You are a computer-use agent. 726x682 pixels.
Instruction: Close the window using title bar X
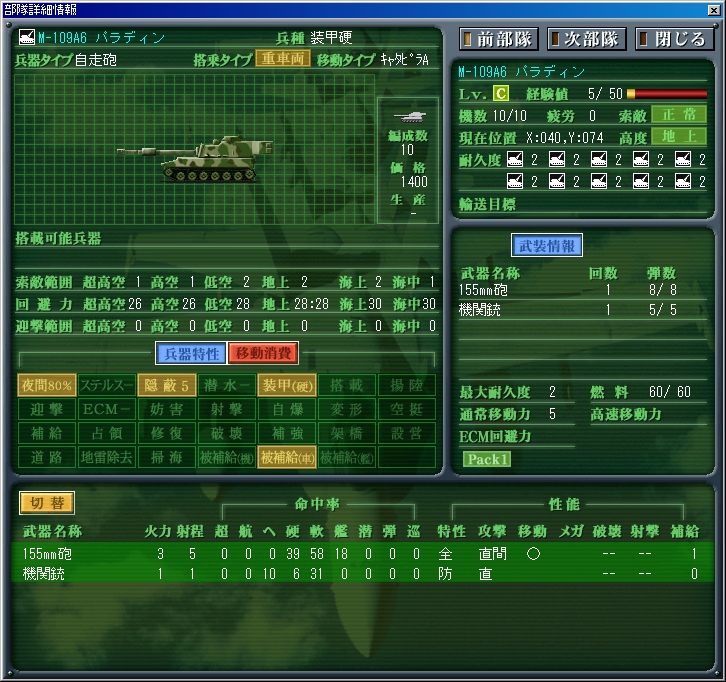pos(713,10)
